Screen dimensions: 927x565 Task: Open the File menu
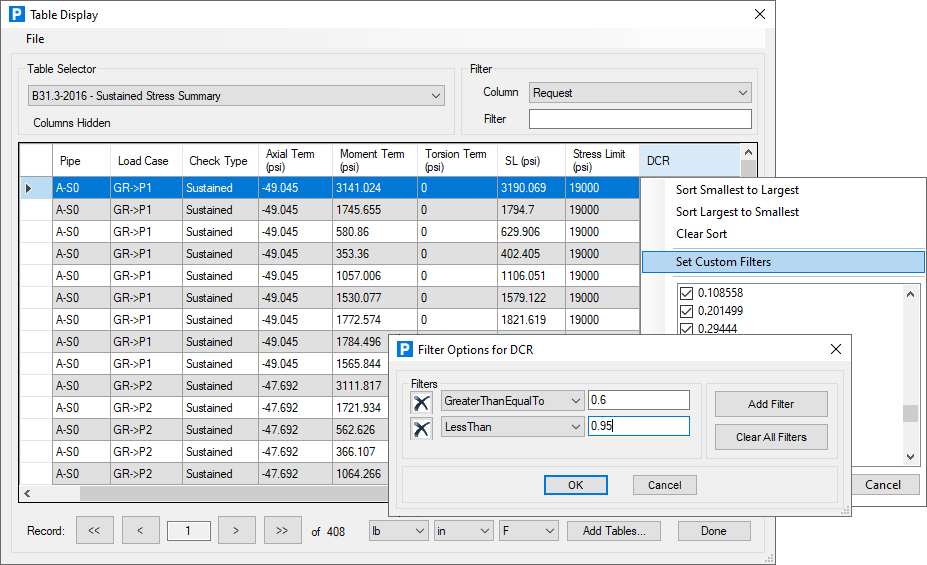tap(35, 39)
